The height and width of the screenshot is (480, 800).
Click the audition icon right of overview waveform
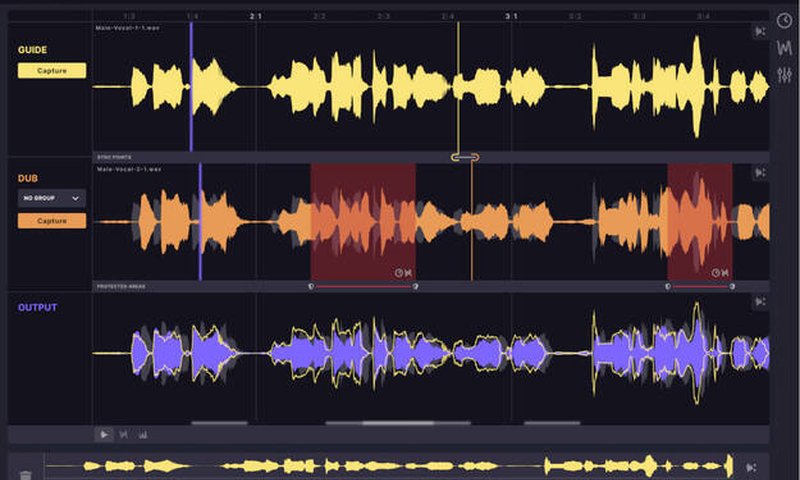pyautogui.click(x=752, y=467)
